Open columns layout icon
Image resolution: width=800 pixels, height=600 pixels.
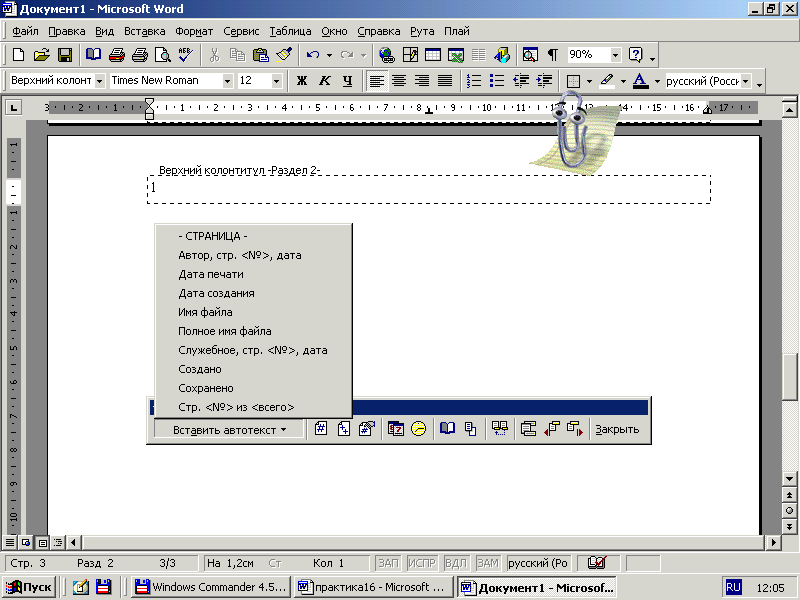tap(479, 55)
